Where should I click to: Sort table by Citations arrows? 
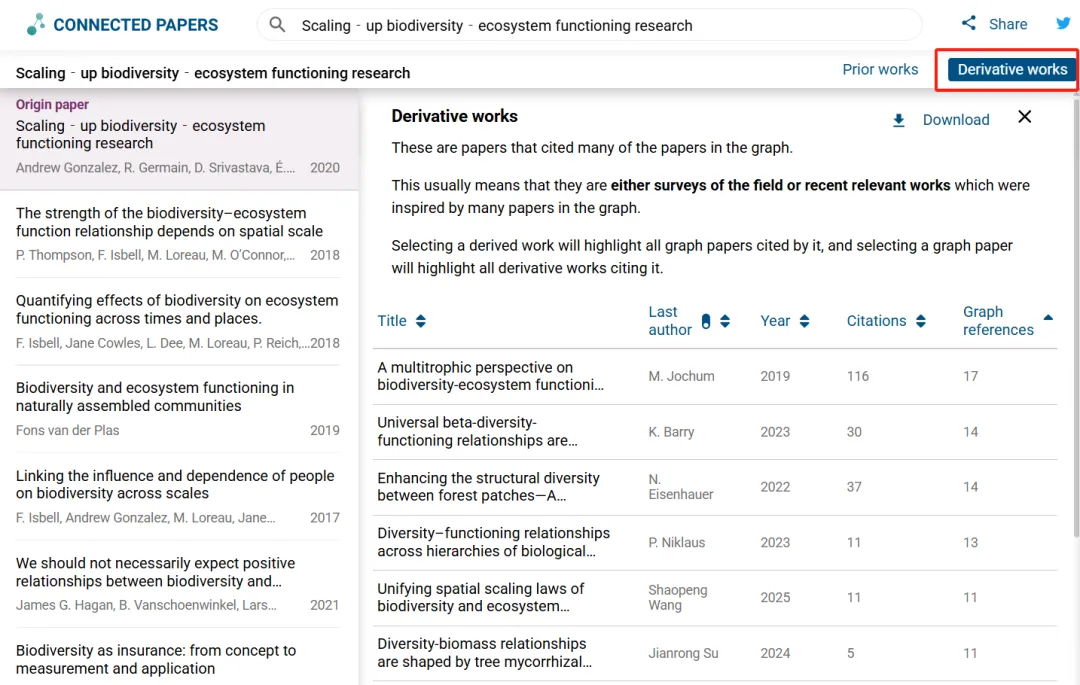pyautogui.click(x=921, y=321)
